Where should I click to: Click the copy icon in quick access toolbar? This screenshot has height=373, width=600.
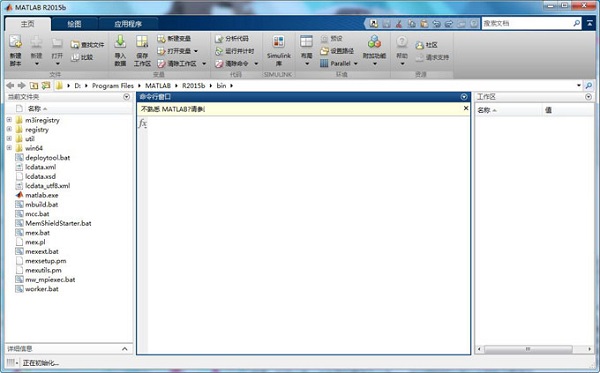tap(412, 24)
